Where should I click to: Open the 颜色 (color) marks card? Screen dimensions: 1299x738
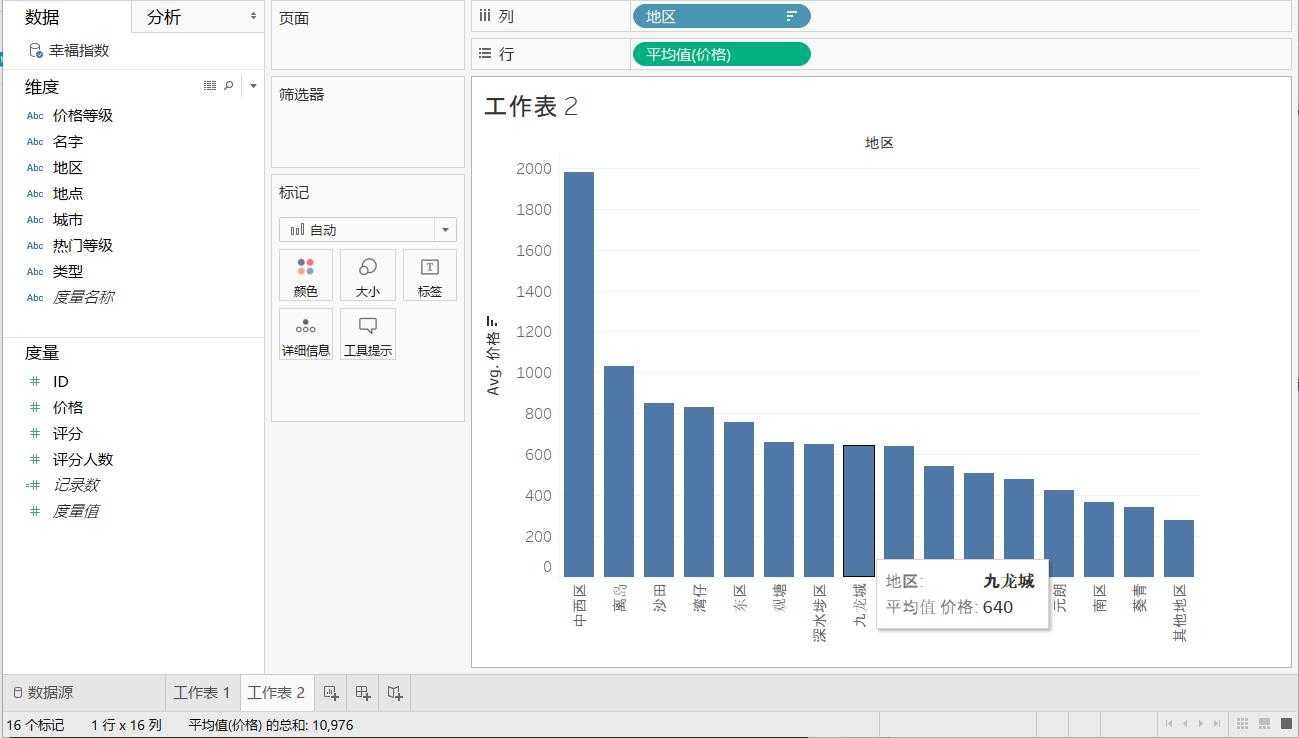[x=306, y=275]
